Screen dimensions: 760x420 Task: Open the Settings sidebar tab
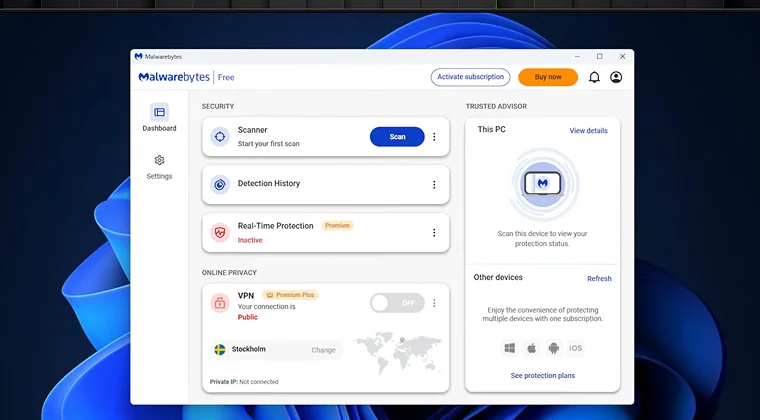[x=159, y=166]
